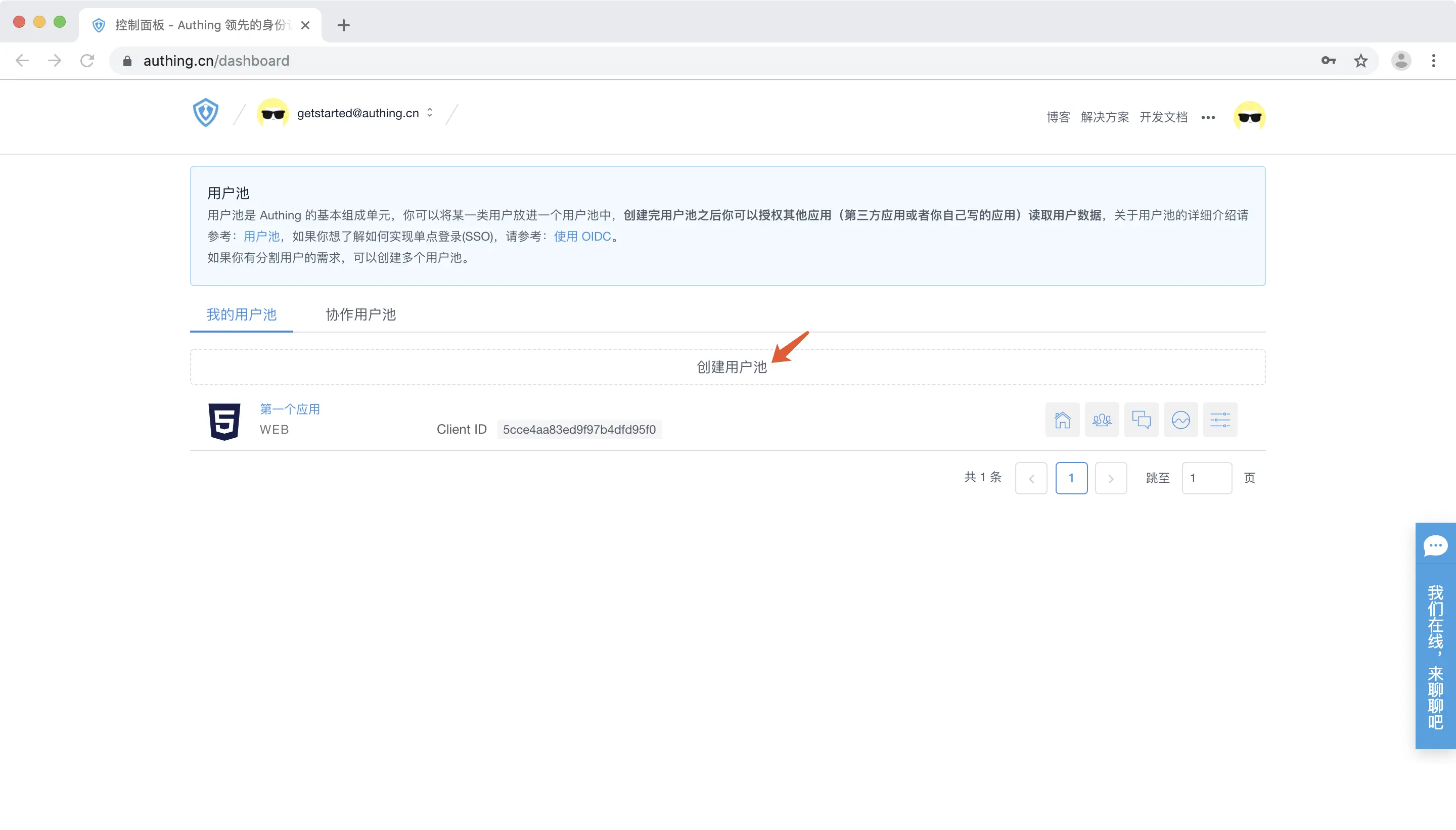Click the message windows icon in app row
This screenshot has height=830, width=1456.
(x=1141, y=420)
